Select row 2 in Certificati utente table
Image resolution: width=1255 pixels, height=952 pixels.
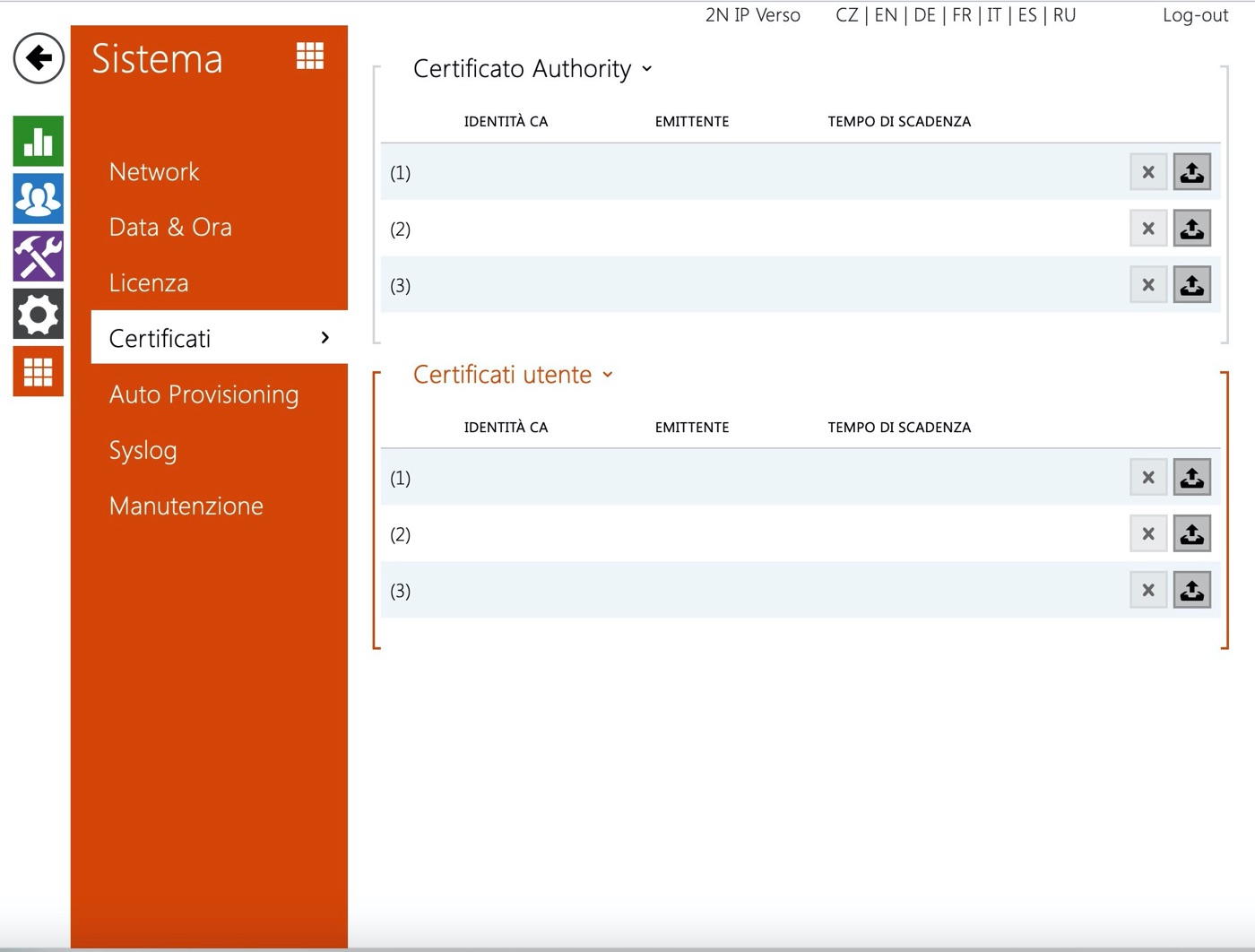pos(717,534)
